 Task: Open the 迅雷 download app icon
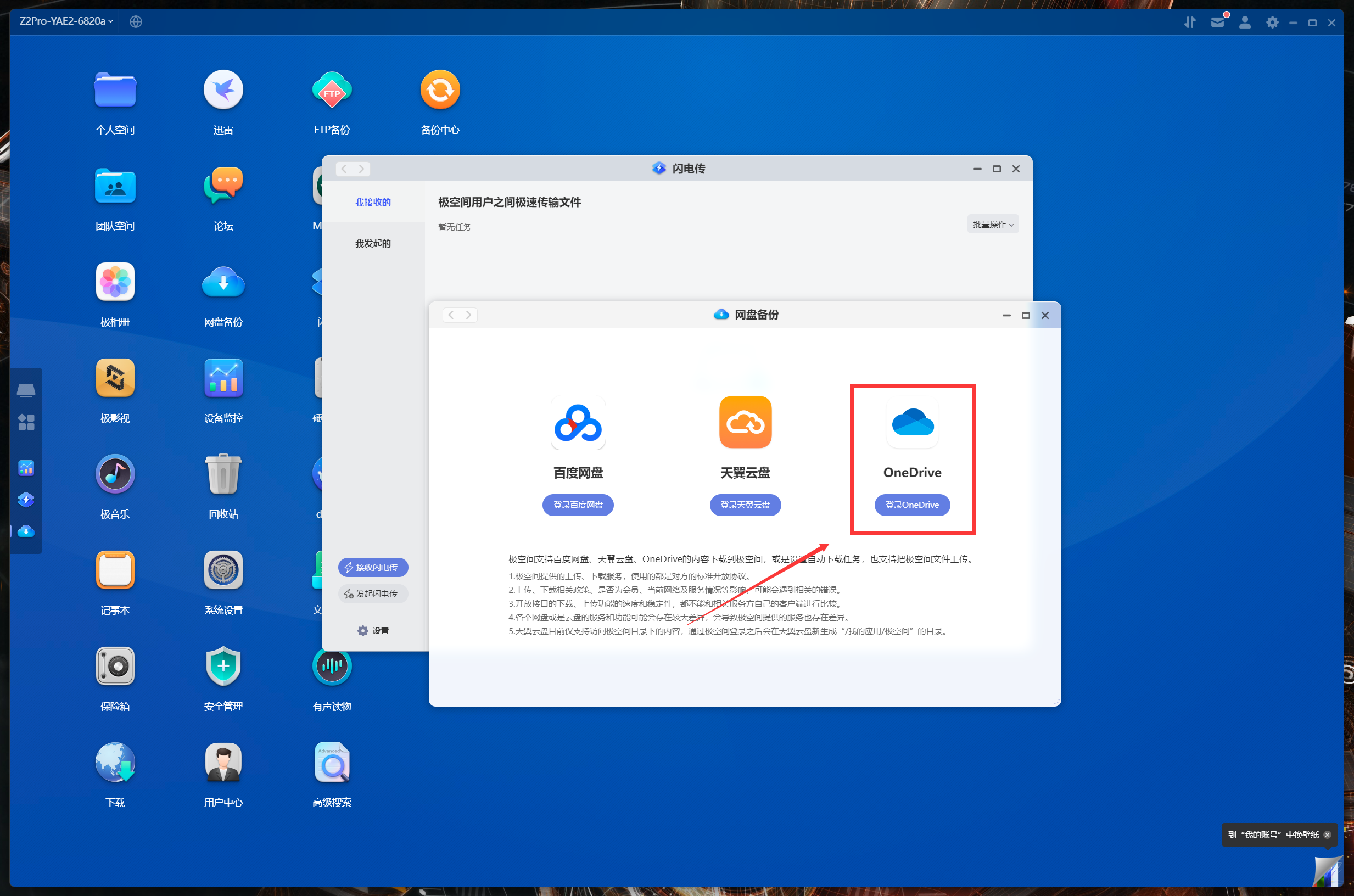point(223,90)
